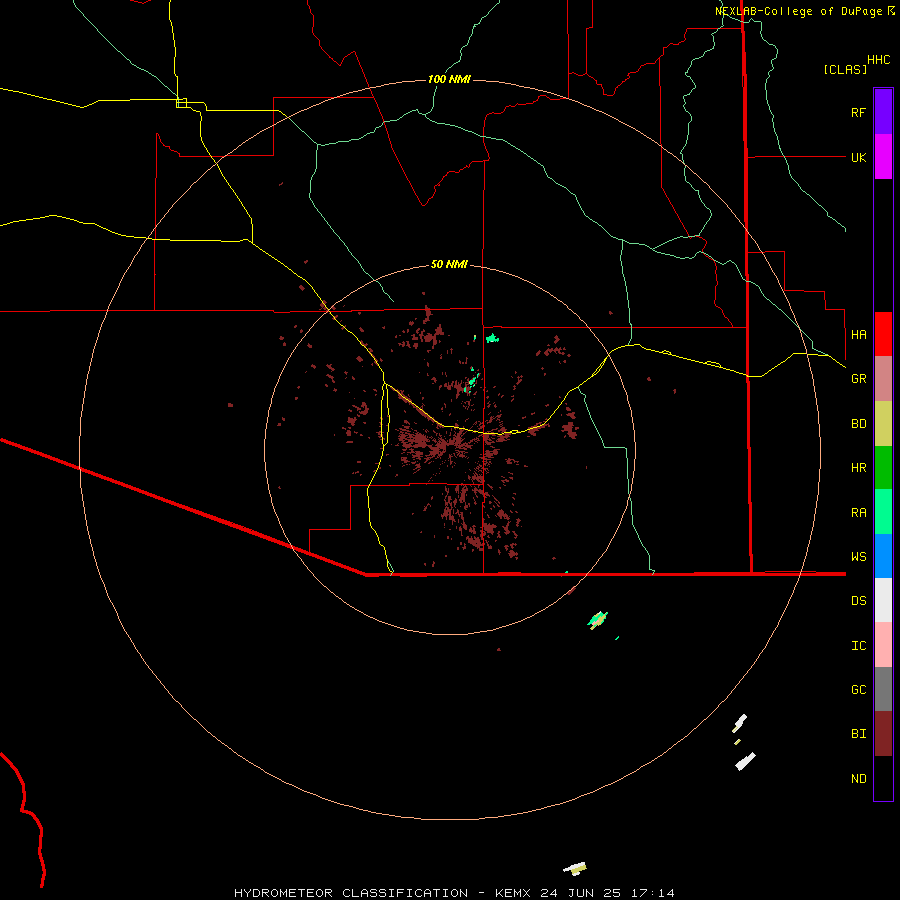Click the mint green RA legend swatch
900x900 pixels.
point(883,512)
